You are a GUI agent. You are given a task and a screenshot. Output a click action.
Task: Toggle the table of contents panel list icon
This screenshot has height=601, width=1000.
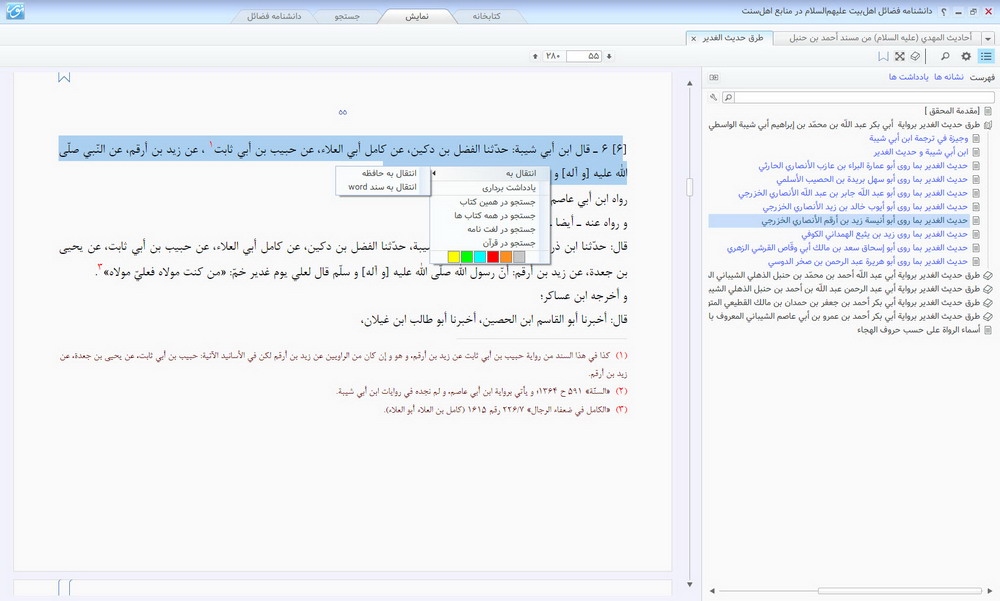[x=986, y=56]
